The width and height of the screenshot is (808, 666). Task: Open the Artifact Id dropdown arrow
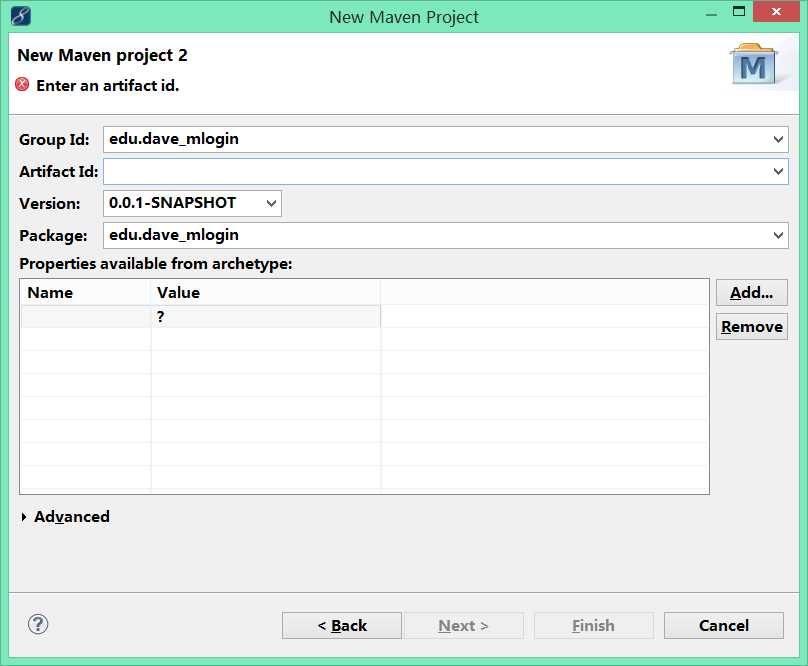click(x=778, y=171)
